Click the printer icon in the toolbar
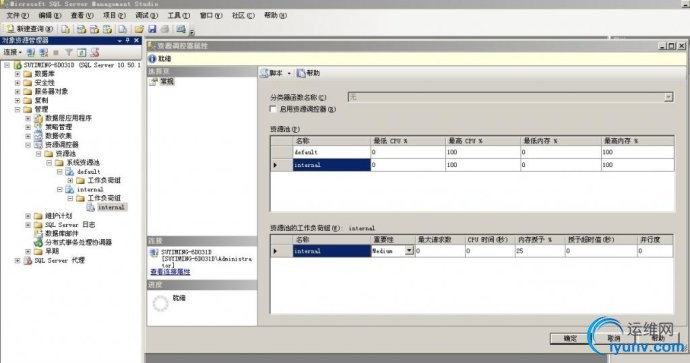The width and height of the screenshot is (690, 363). click(x=165, y=29)
